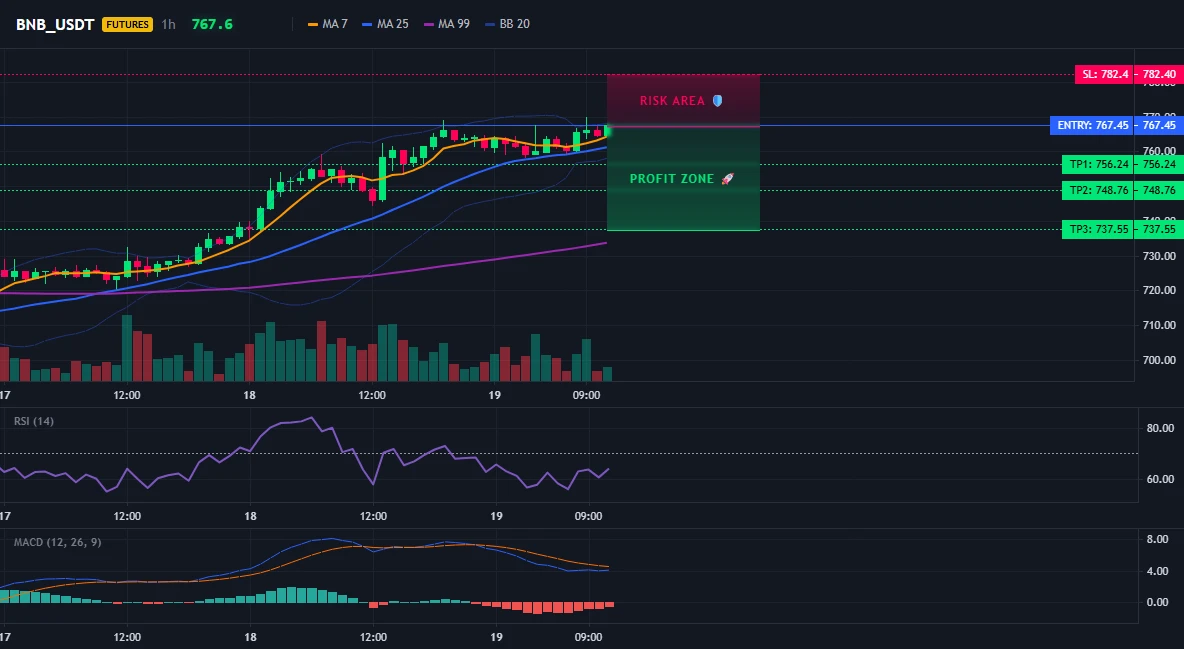Screen dimensions: 1184x649
Task: Click the TP1: 756.24 target label
Action: [x=1098, y=164]
